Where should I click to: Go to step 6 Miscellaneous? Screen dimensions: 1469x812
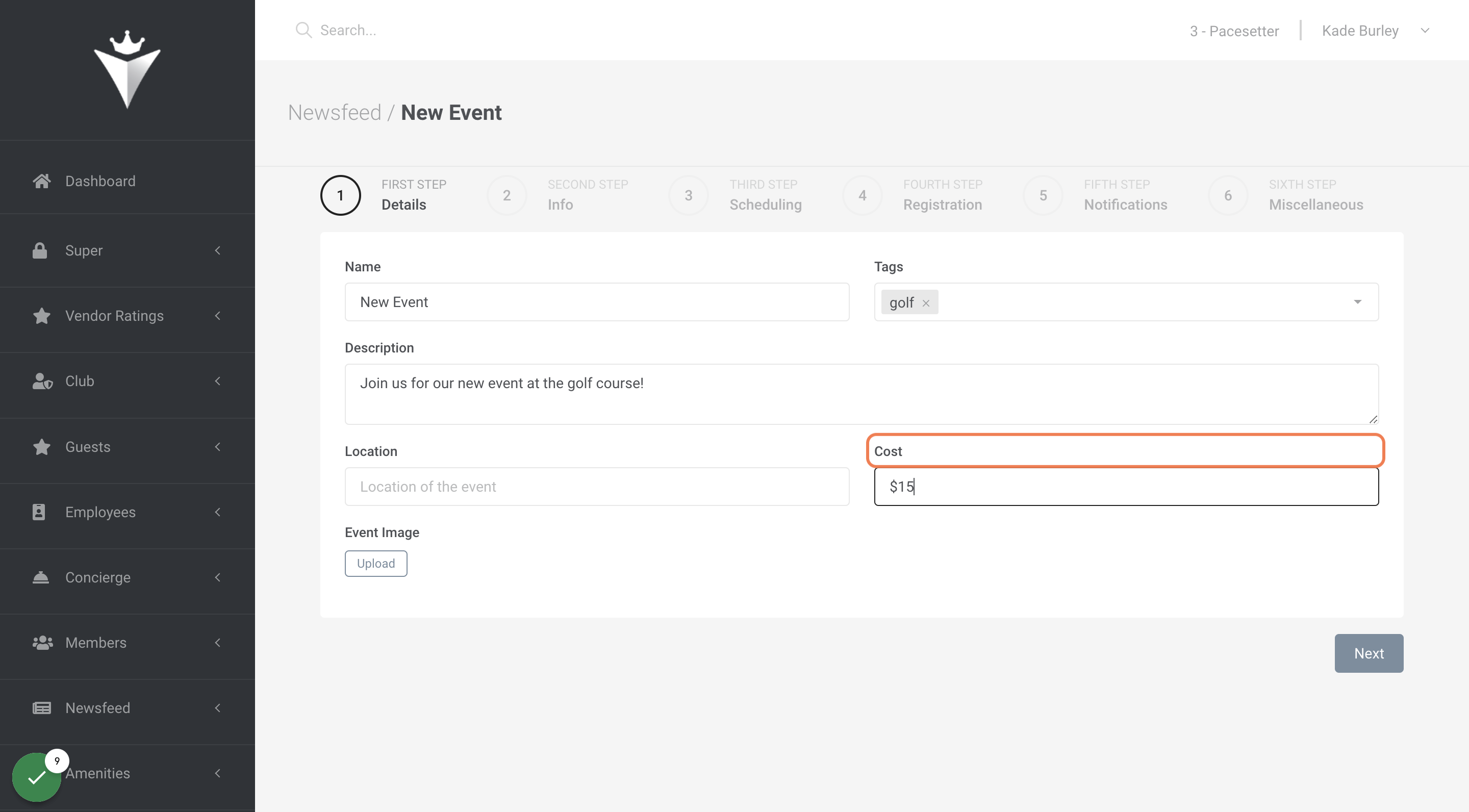pos(1286,195)
